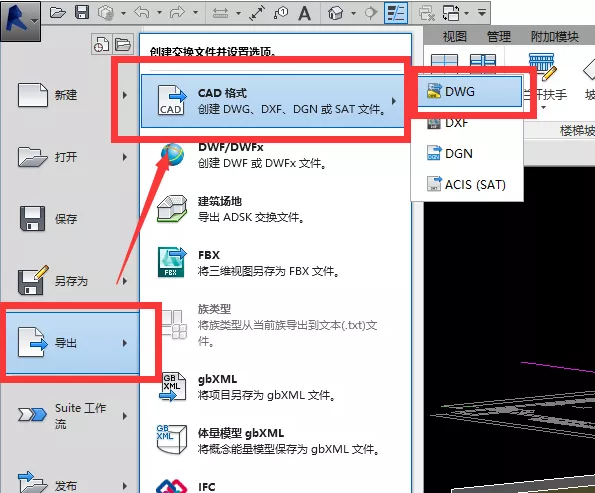Choose DWG from the CAD submenu

pyautogui.click(x=470, y=91)
